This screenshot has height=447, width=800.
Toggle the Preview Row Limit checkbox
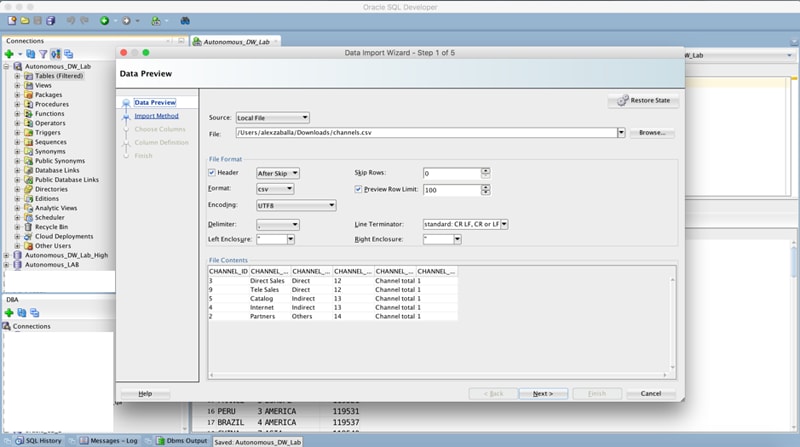click(x=359, y=189)
